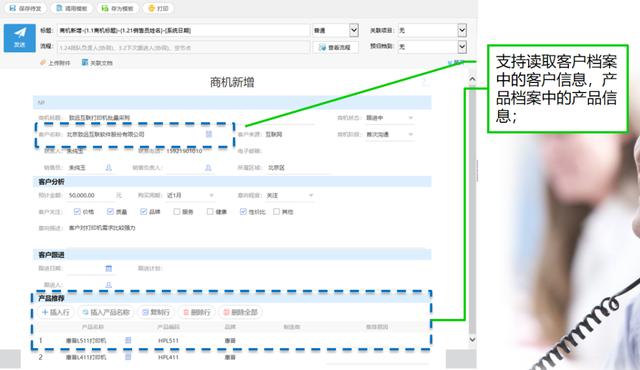Click the 所属区域 北京区 field

pos(299,168)
